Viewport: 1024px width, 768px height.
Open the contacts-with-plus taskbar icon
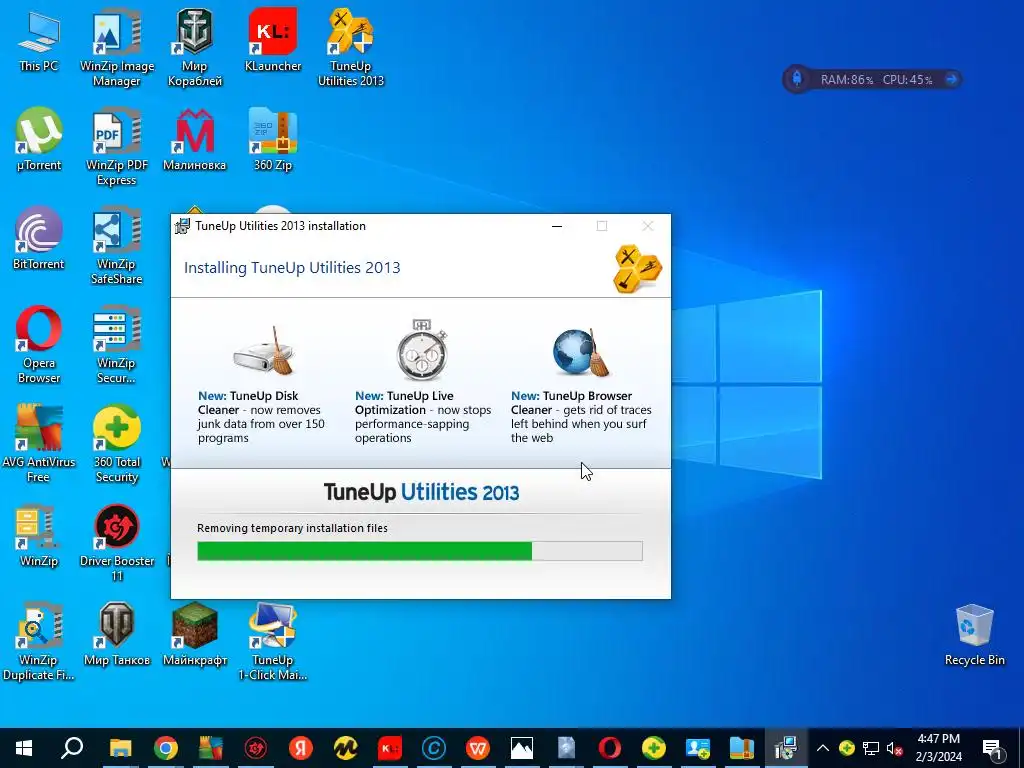[697, 748]
